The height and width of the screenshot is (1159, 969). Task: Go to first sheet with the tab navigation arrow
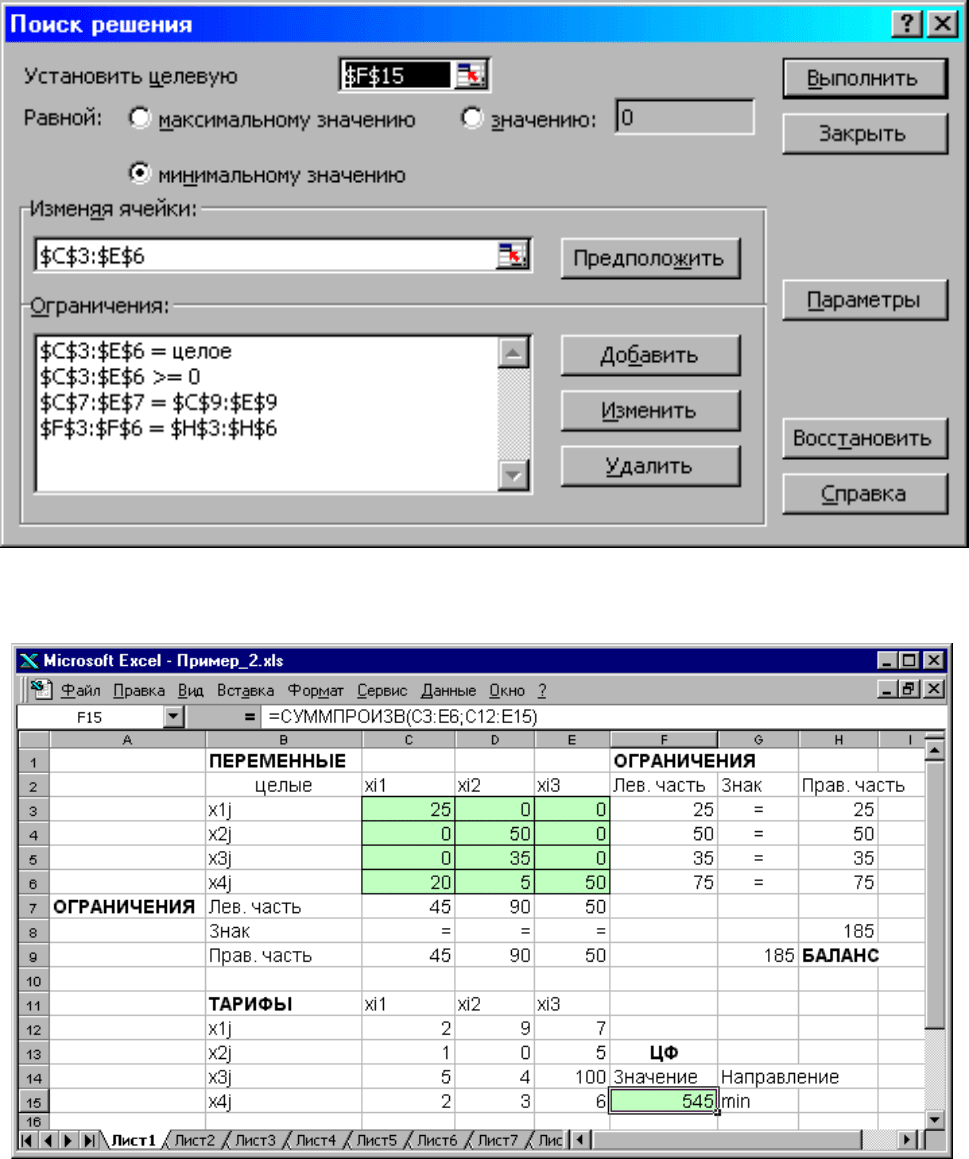[27, 1141]
